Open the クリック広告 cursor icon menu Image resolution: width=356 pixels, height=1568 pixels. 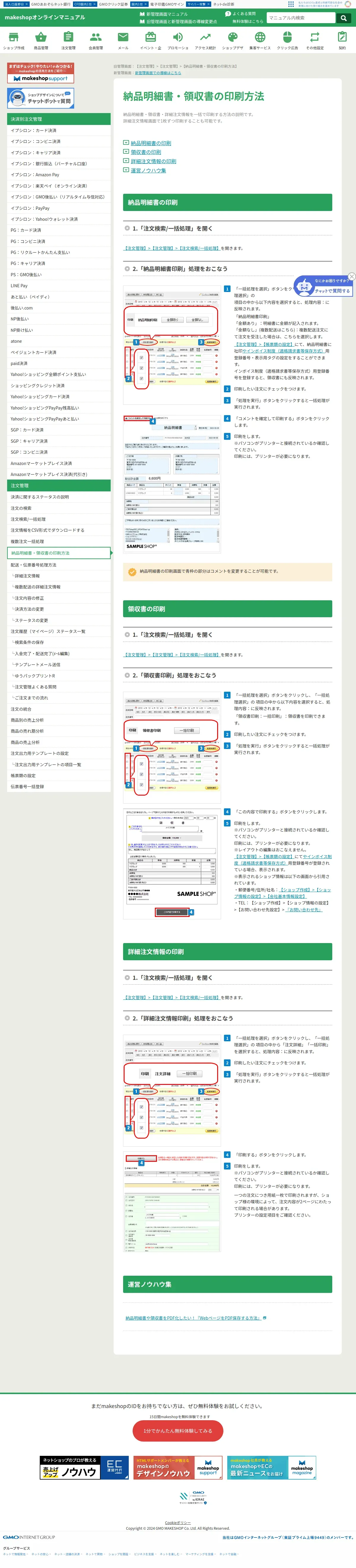pyautogui.click(x=287, y=41)
